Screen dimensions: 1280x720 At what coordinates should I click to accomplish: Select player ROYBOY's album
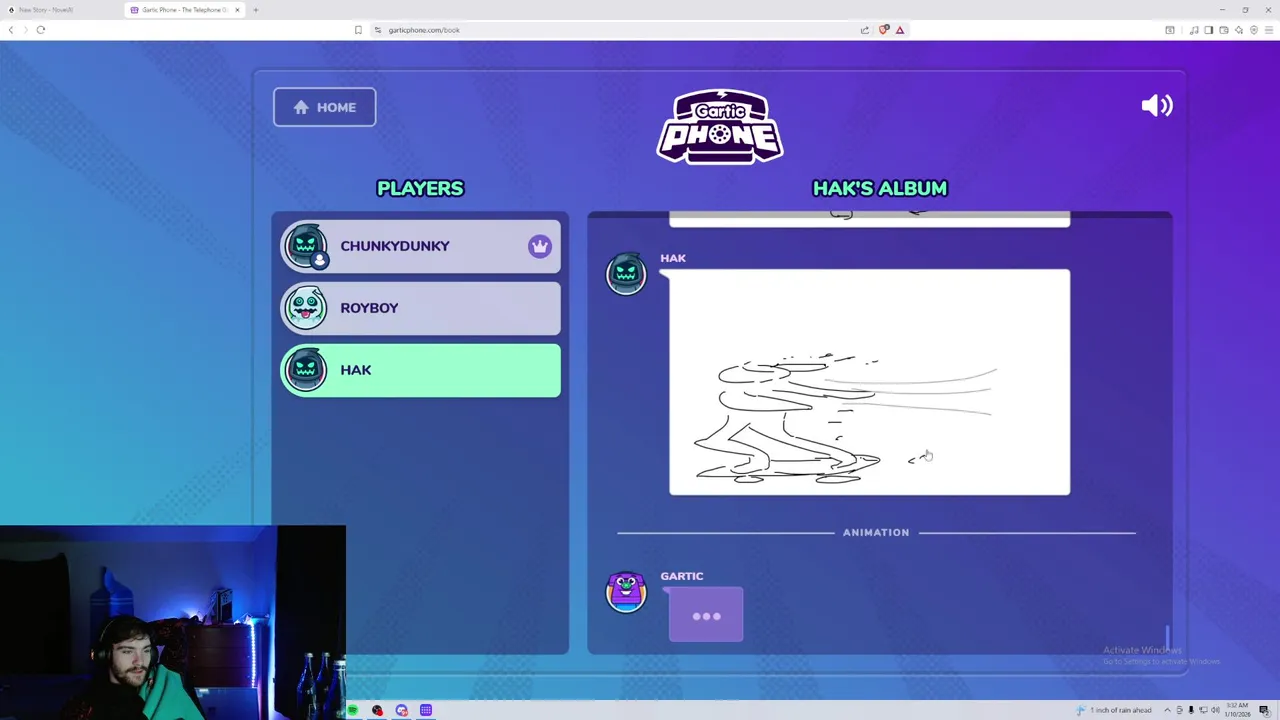420,308
